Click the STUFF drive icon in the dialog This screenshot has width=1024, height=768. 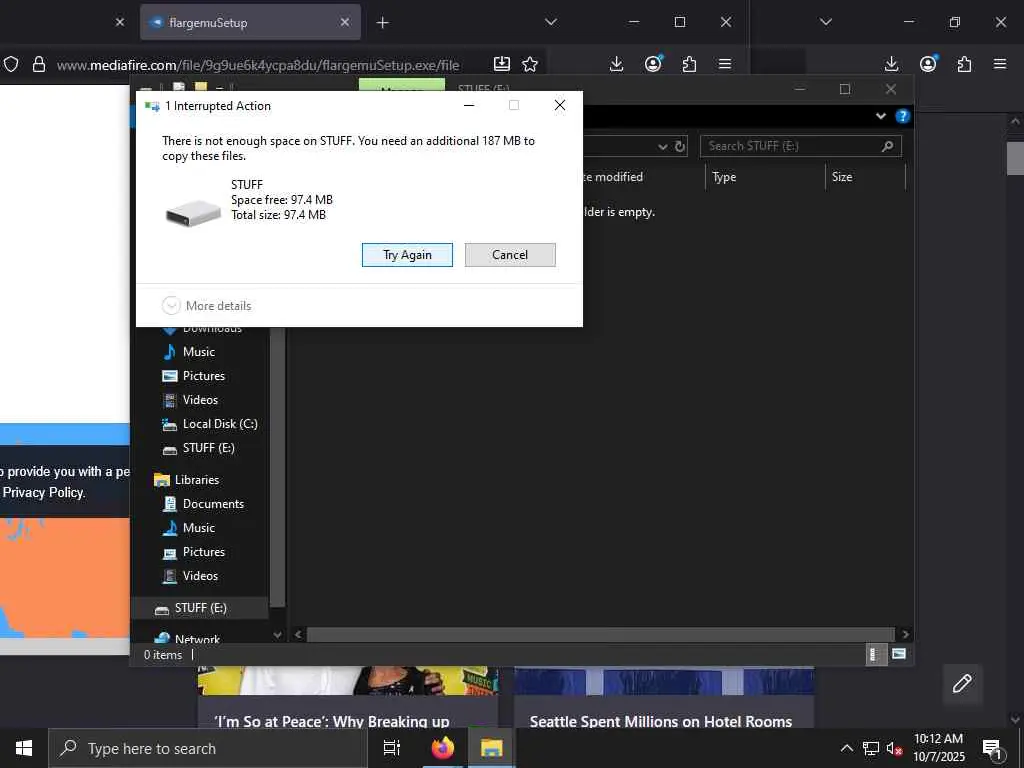(193, 214)
